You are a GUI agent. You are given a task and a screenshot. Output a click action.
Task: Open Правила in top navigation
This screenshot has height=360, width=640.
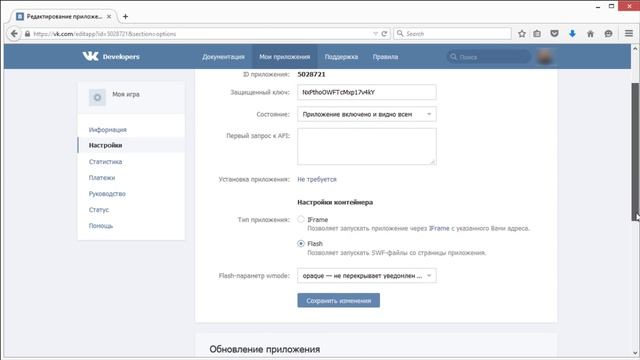[x=385, y=57]
